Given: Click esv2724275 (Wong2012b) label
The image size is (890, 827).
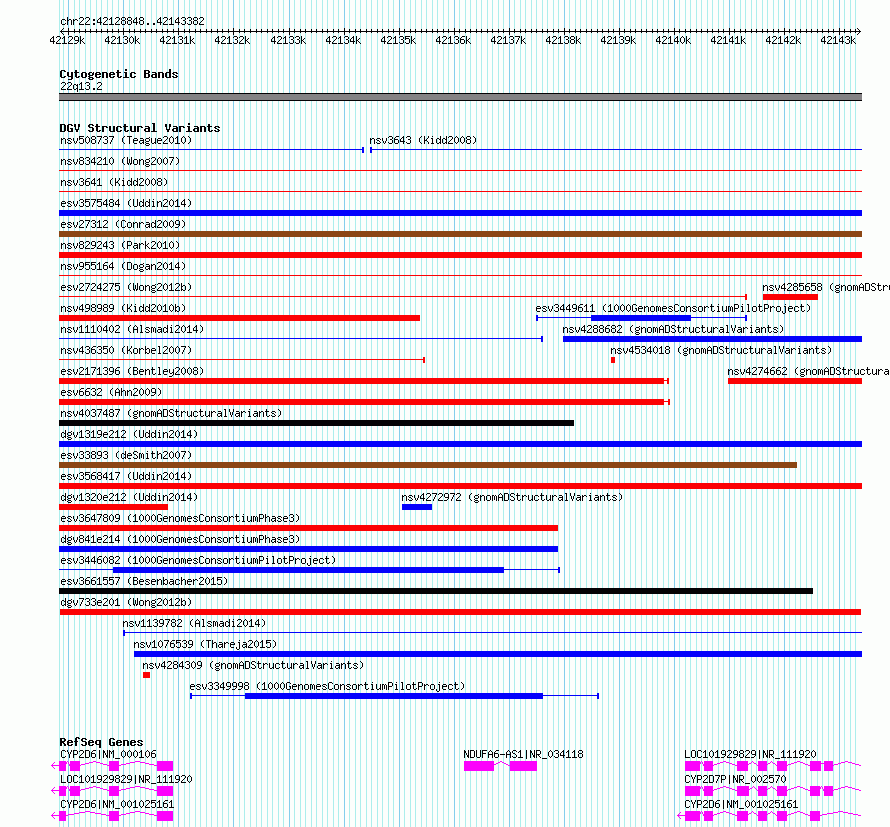Looking at the screenshot, I should [x=126, y=287].
